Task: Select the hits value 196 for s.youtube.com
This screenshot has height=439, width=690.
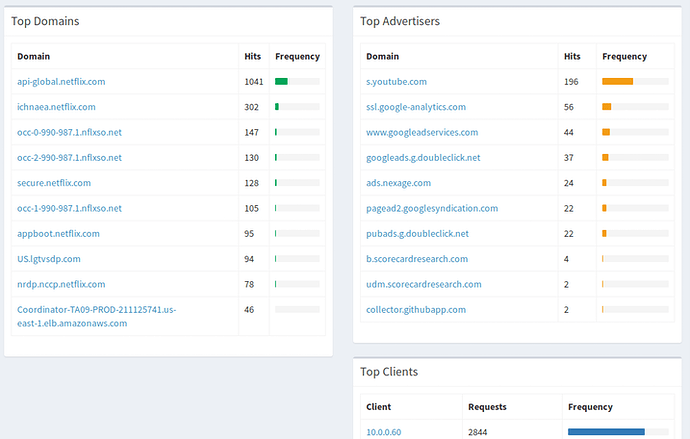Action: (x=571, y=82)
